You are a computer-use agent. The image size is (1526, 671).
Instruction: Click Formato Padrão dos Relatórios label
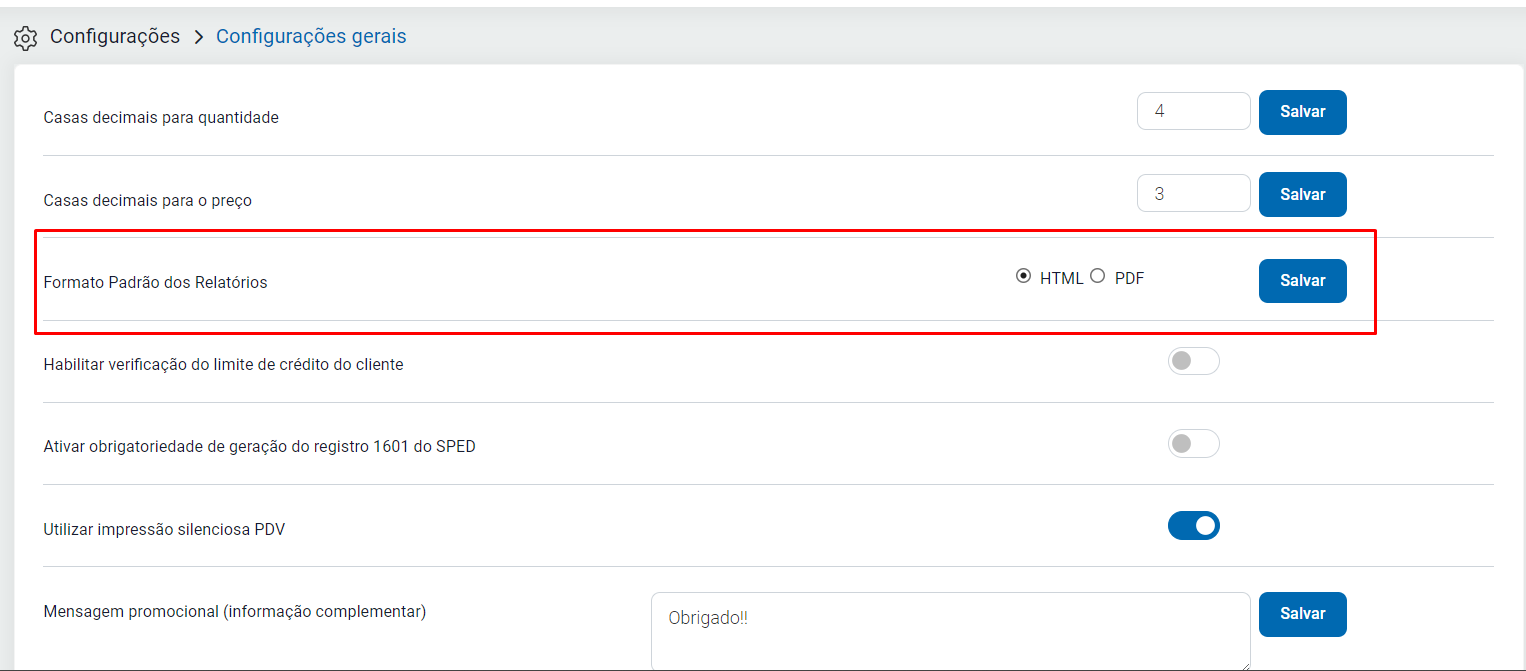pyautogui.click(x=155, y=282)
